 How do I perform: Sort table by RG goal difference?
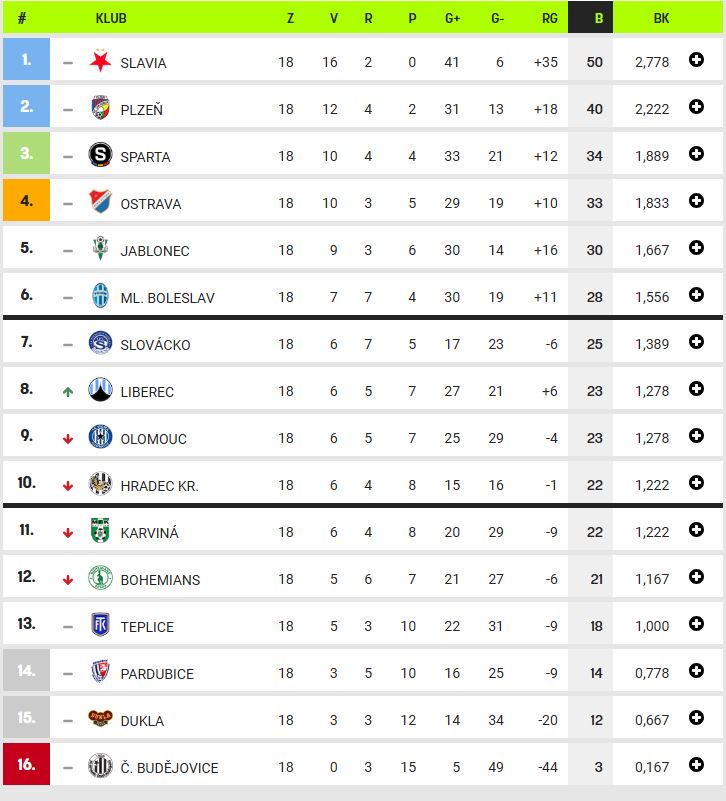549,18
